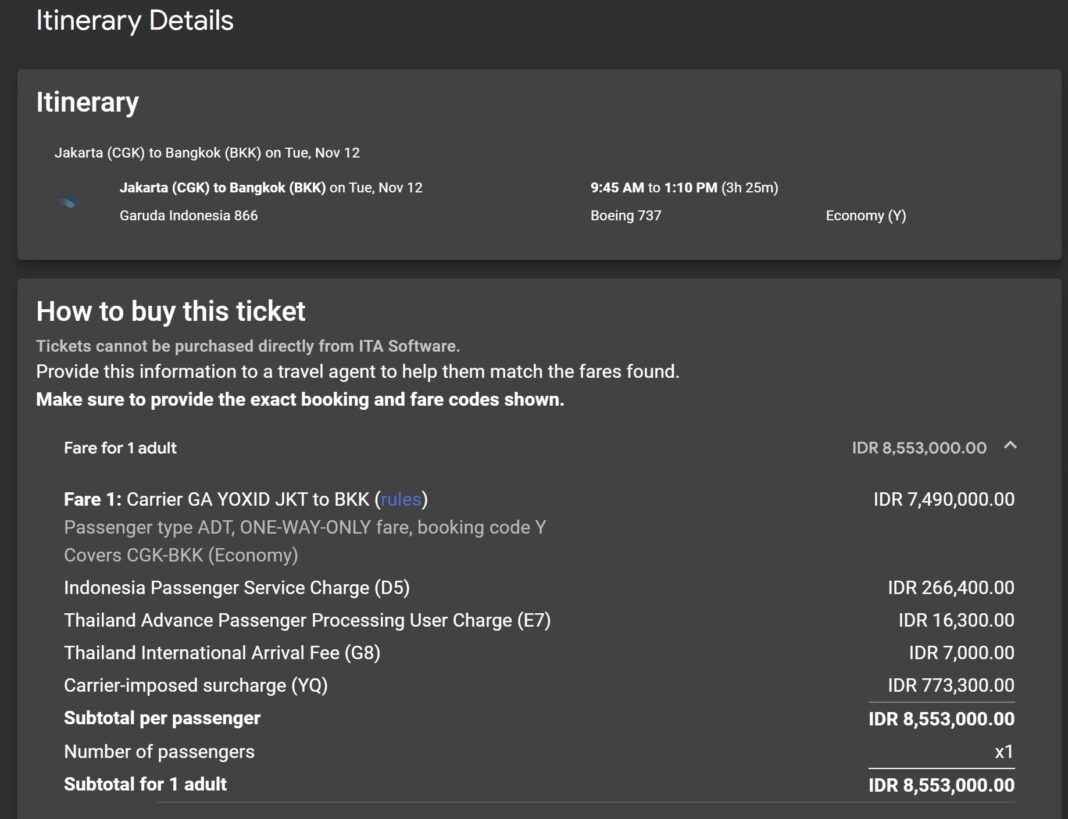The width and height of the screenshot is (1068, 819).
Task: Click the Carrier-imposed surcharge (YQ) line
Action: pos(196,685)
